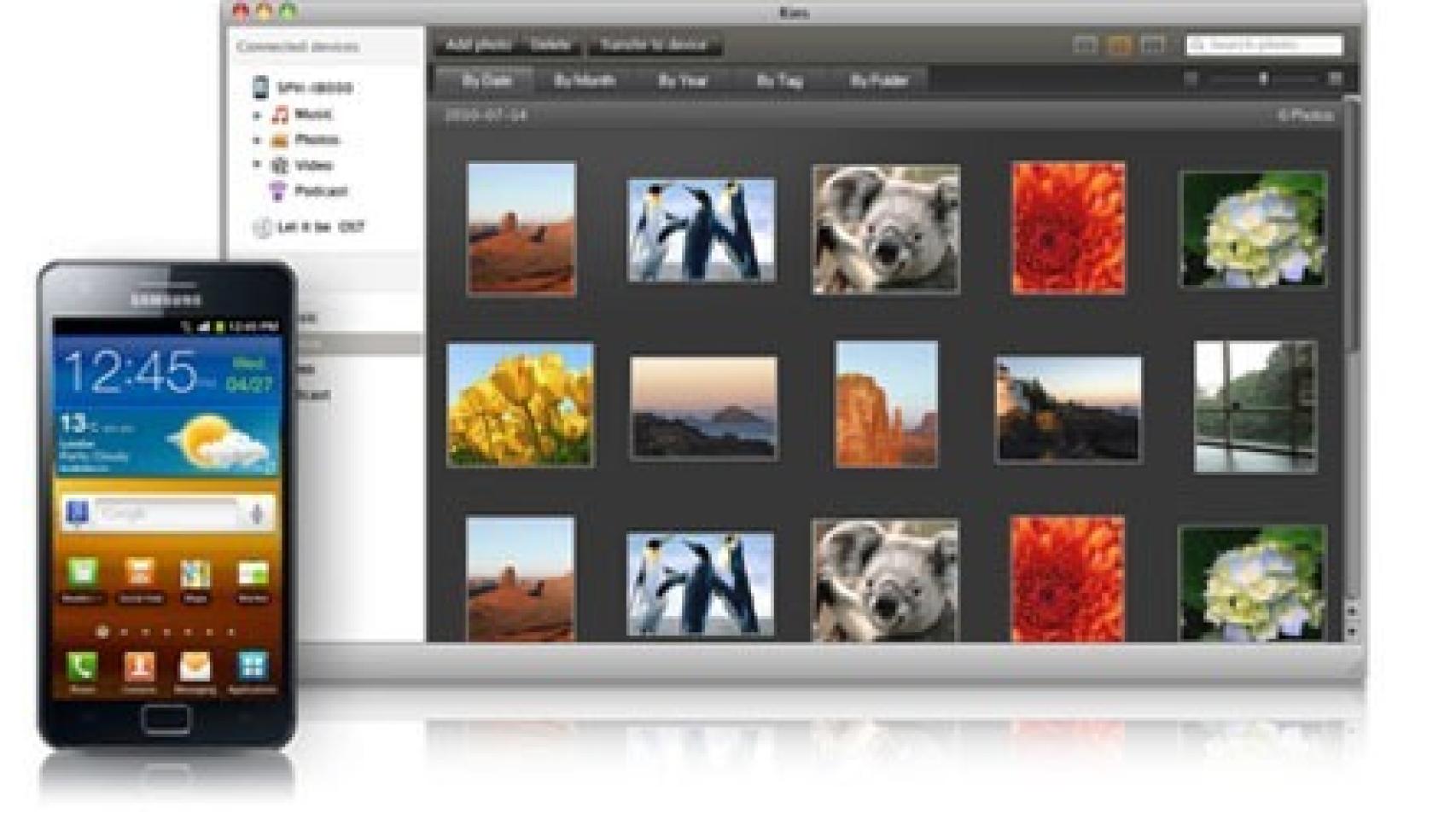The image size is (1456, 819).
Task: Select the view mode icon nearest search
Action: point(1153,44)
